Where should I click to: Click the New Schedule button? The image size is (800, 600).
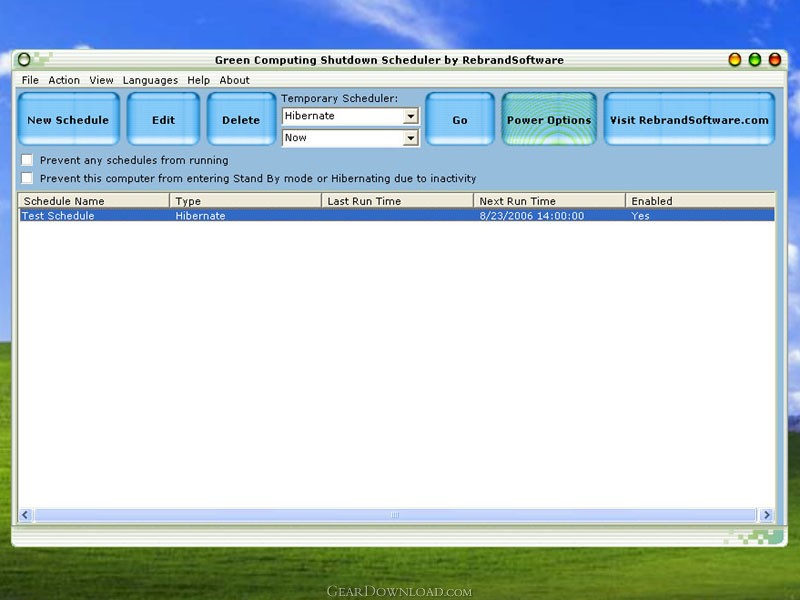coord(68,119)
